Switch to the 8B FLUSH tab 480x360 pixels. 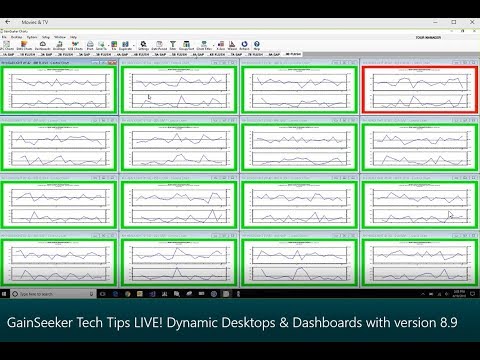pyautogui.click(x=293, y=54)
